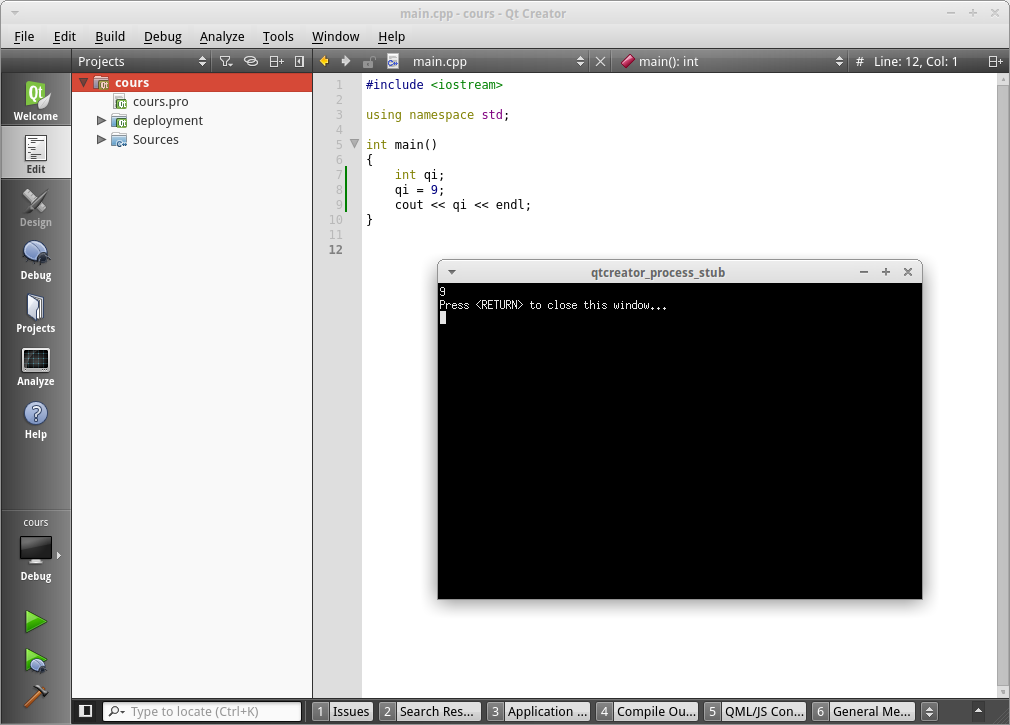Open the Edit menu

(64, 37)
